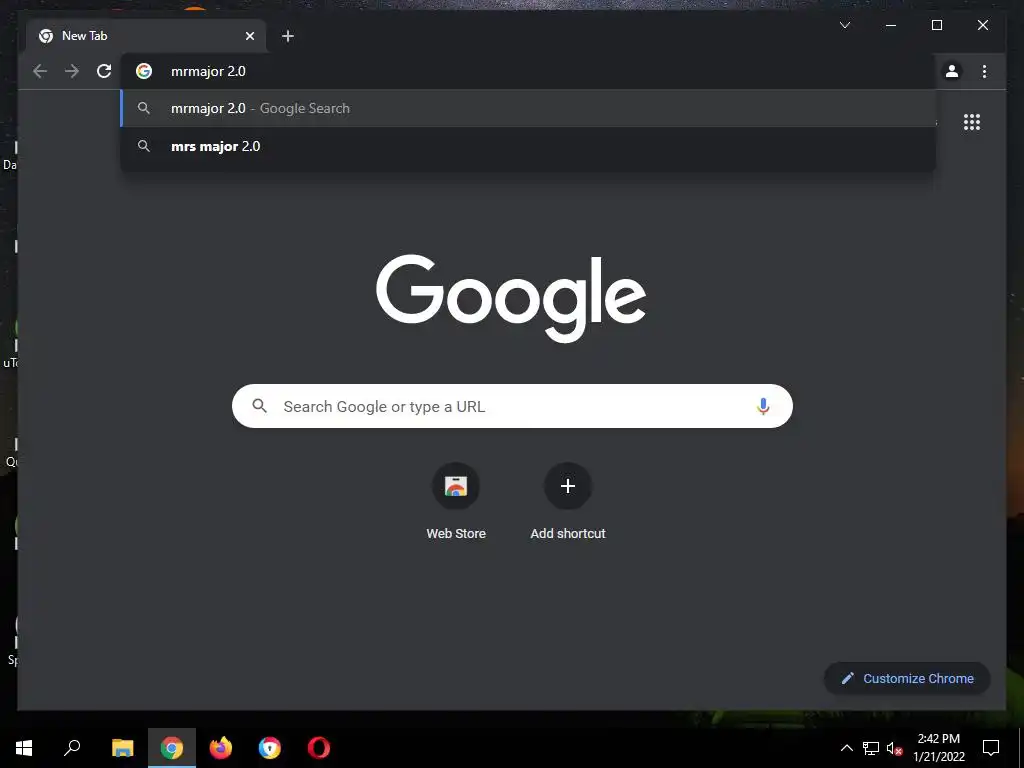Open the profile avatar menu
The height and width of the screenshot is (768, 1024).
(952, 71)
